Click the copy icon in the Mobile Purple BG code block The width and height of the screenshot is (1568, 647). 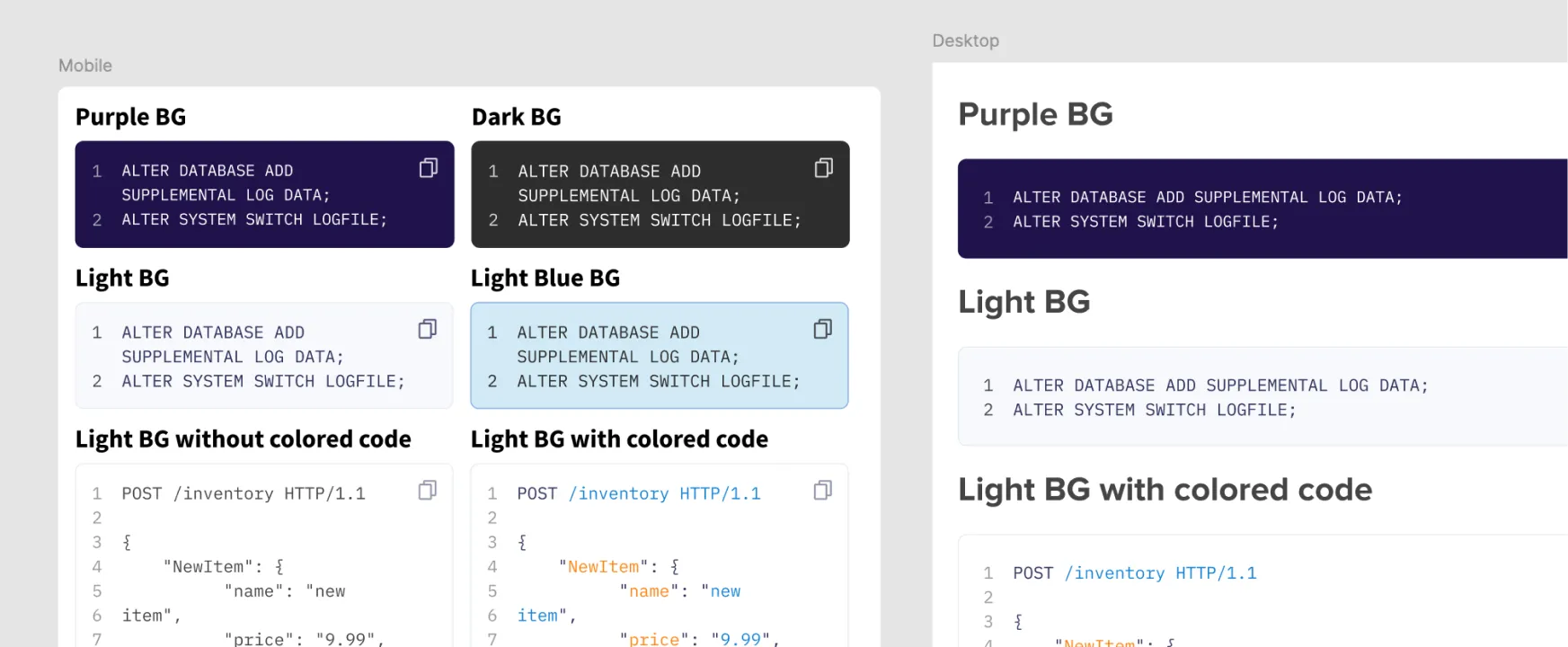pyautogui.click(x=429, y=168)
